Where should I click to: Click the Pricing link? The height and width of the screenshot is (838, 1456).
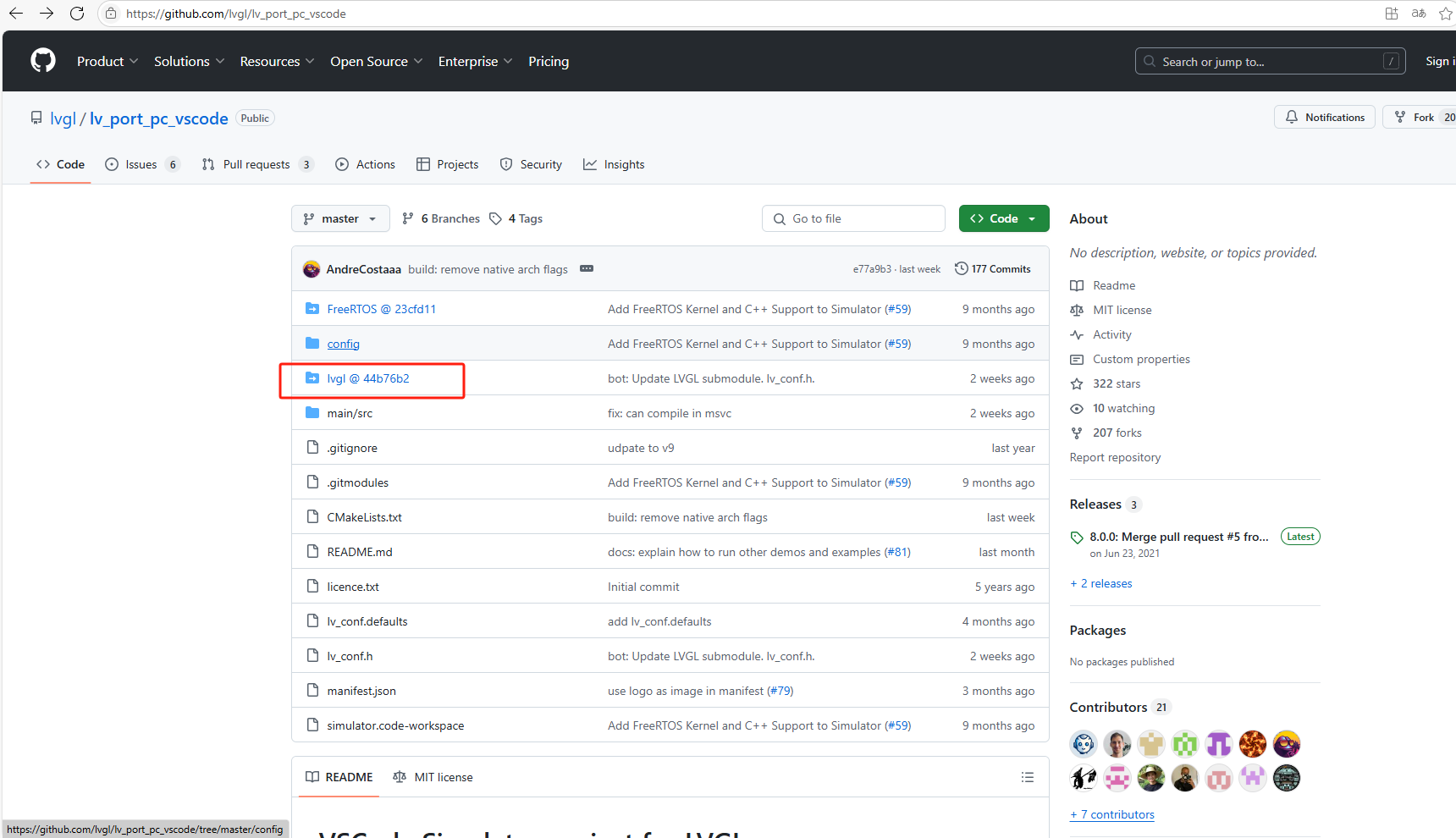(x=549, y=61)
